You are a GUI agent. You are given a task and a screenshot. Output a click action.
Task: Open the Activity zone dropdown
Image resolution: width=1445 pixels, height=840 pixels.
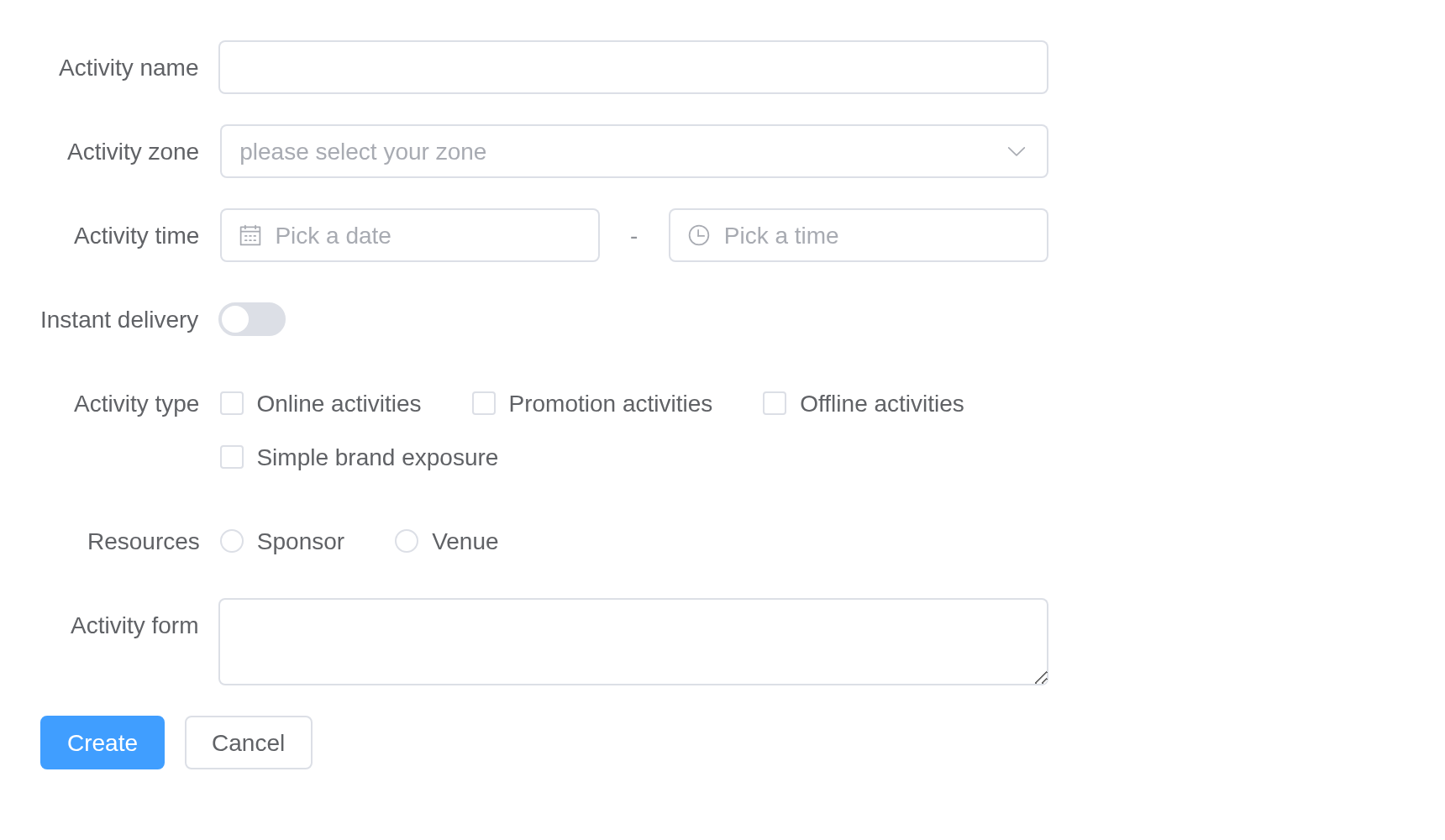pos(634,151)
